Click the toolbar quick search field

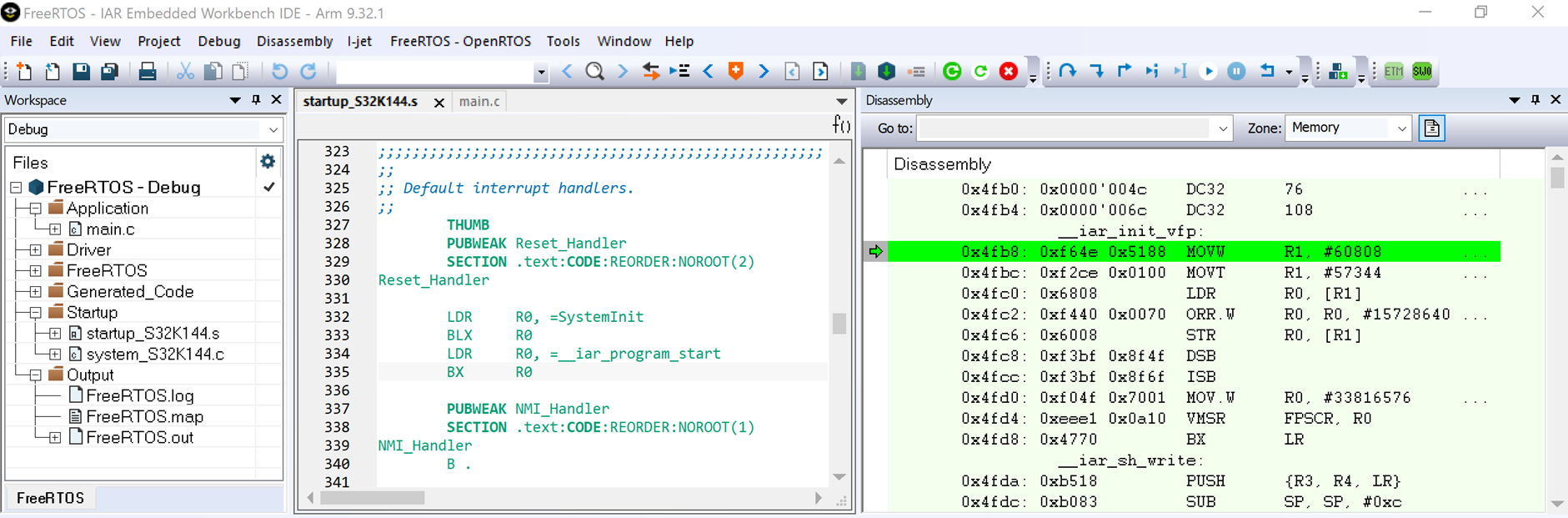coord(434,73)
